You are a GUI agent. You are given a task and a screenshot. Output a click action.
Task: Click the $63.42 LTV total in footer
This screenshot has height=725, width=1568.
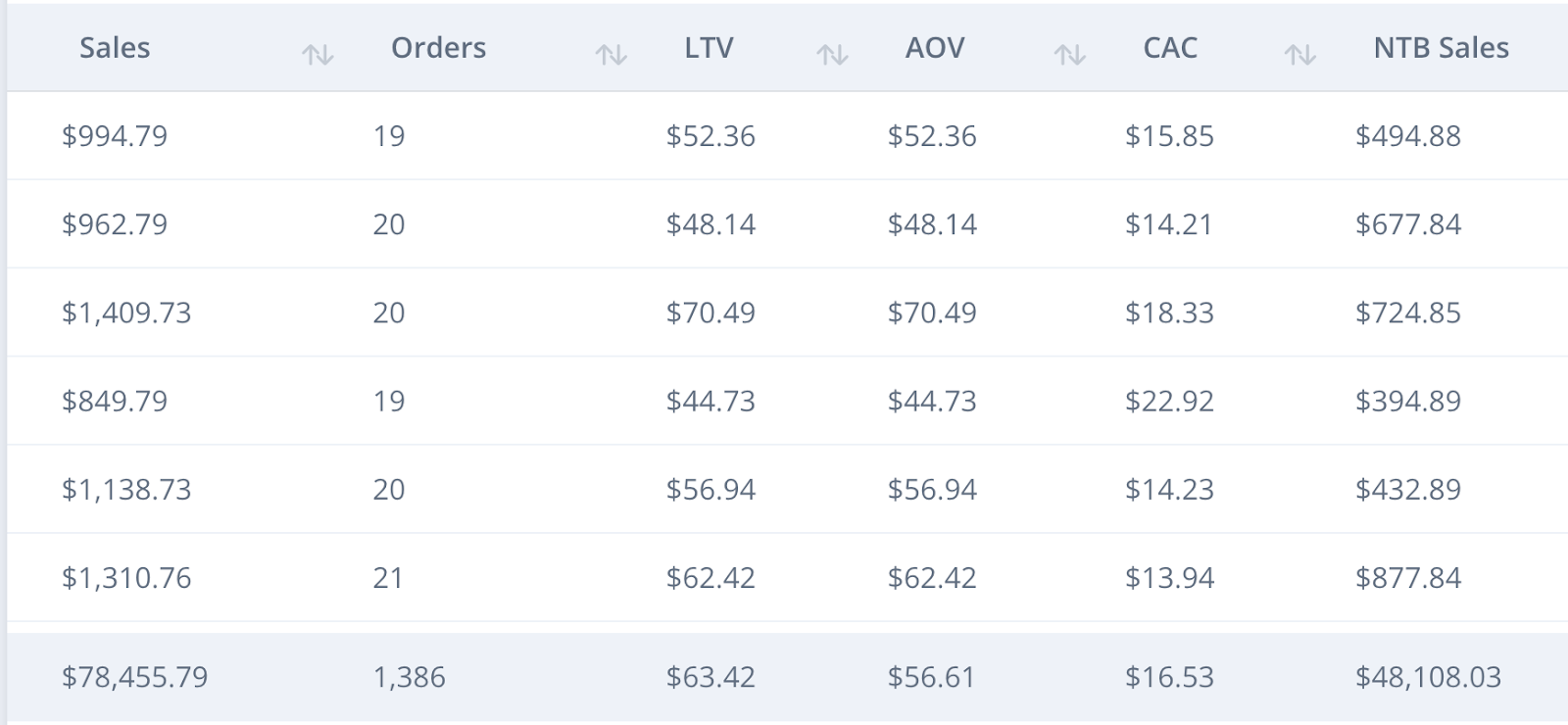[x=710, y=677]
